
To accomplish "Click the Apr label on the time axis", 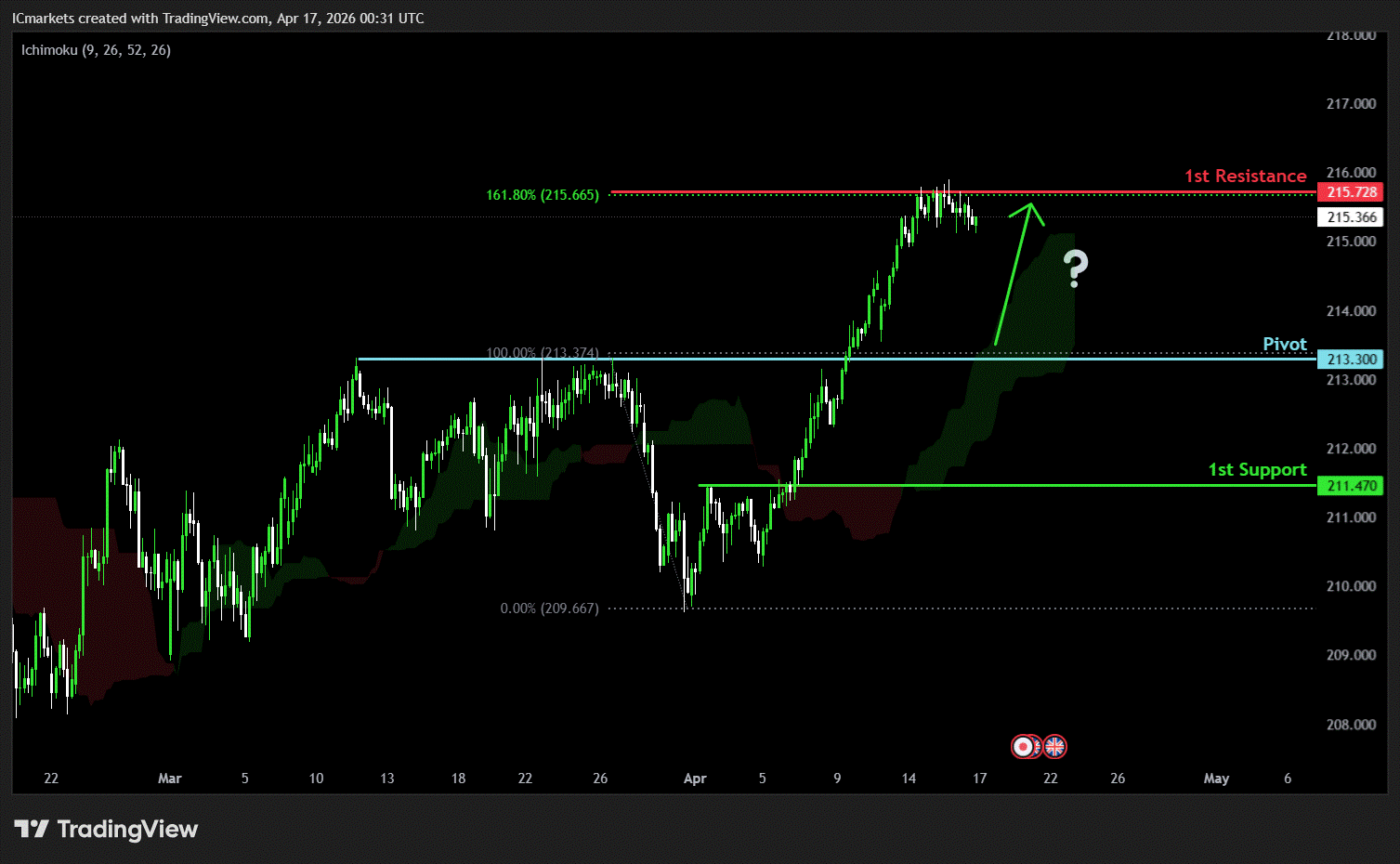I will pos(695,779).
